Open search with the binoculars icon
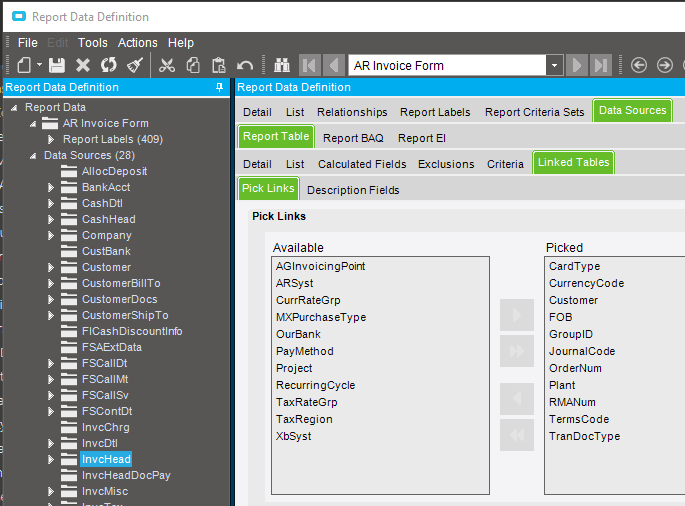This screenshot has height=506, width=685. pyautogui.click(x=282, y=66)
